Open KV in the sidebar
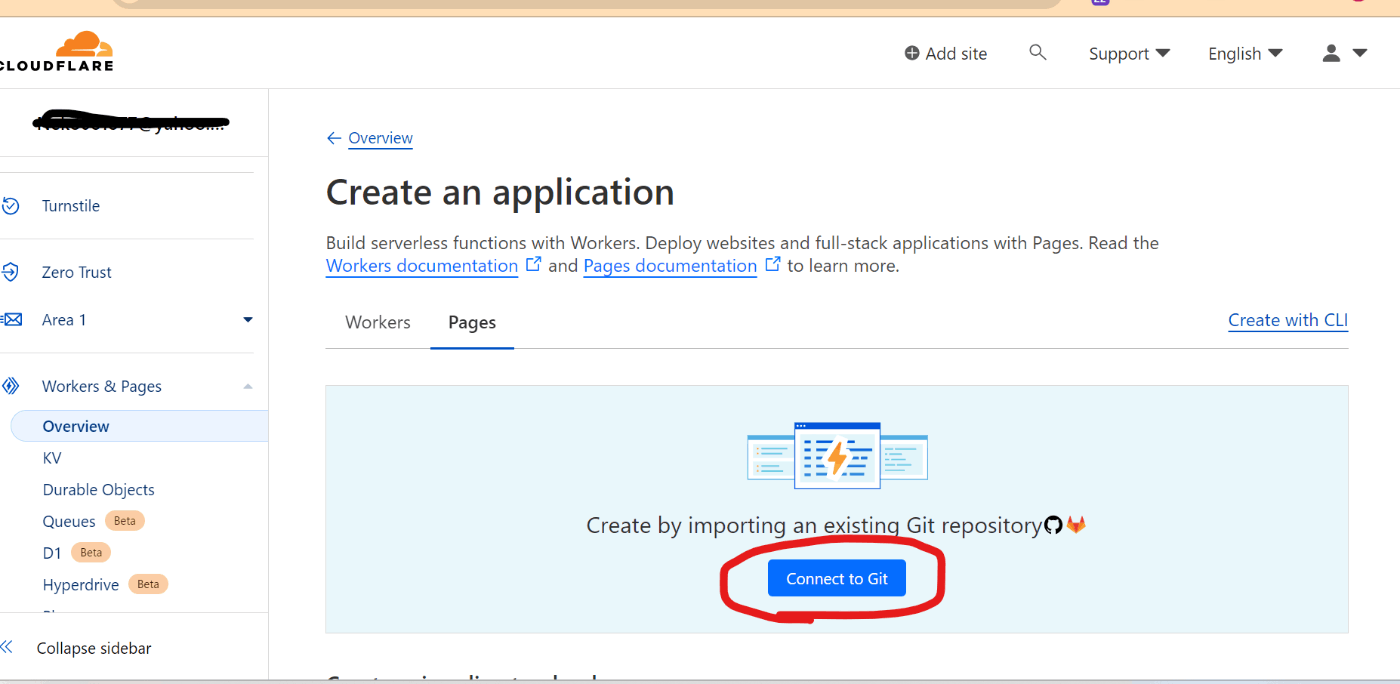Viewport: 1400px width, 684px height. pos(52,458)
